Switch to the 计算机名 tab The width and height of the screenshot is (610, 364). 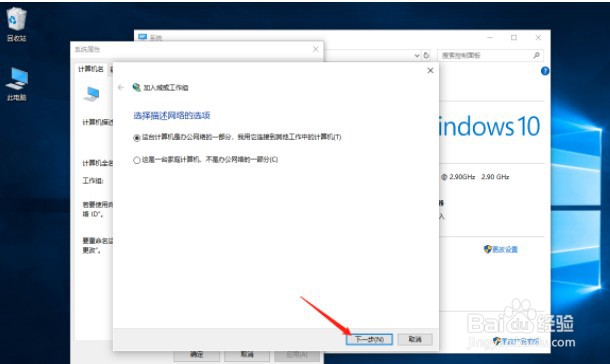[91, 69]
